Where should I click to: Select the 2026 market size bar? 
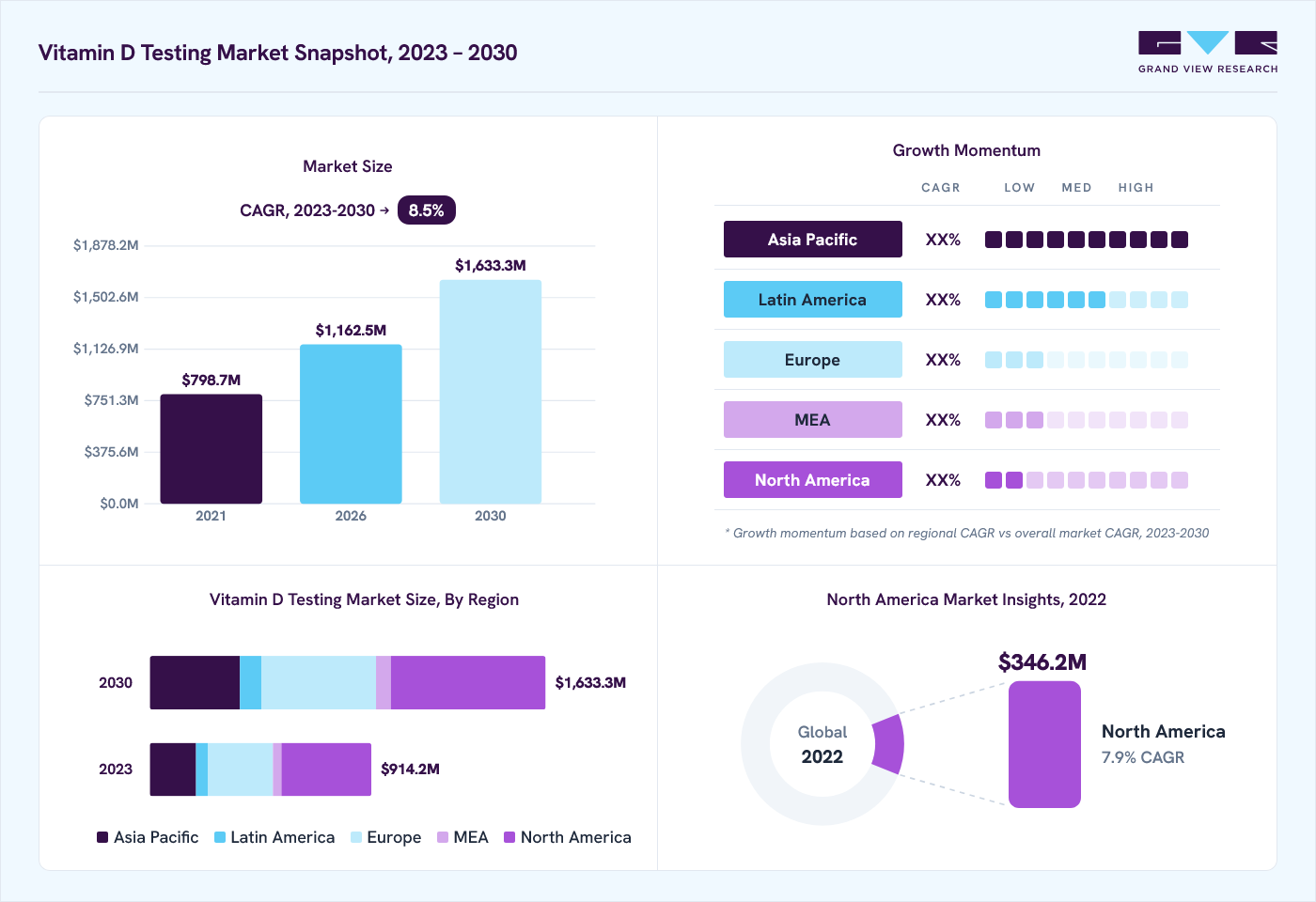(351, 424)
